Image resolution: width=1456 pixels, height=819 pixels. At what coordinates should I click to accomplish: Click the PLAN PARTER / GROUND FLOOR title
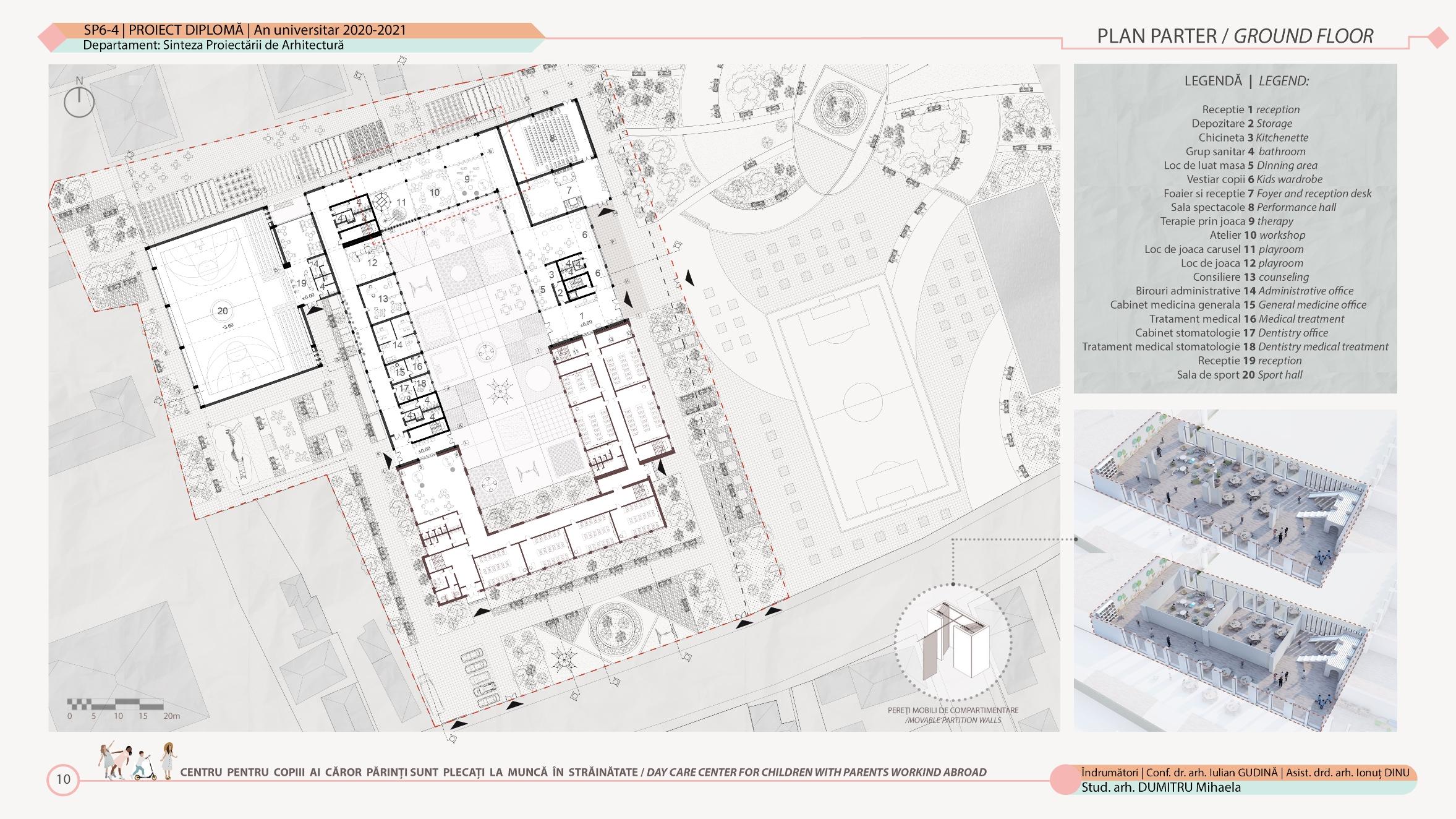(x=1235, y=36)
